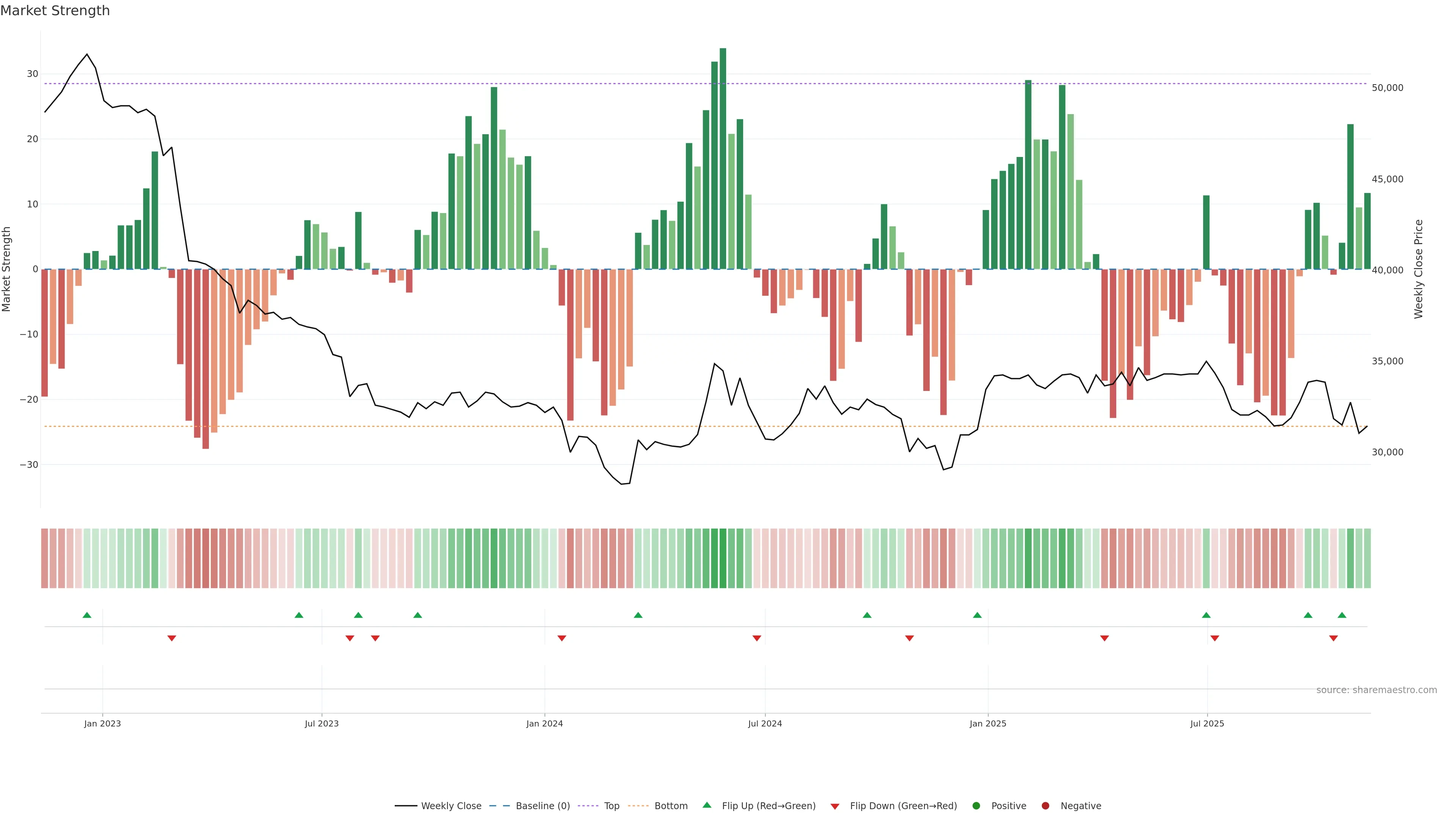Click the Jan 2024 x-axis label
The height and width of the screenshot is (819, 1456).
pyautogui.click(x=544, y=723)
